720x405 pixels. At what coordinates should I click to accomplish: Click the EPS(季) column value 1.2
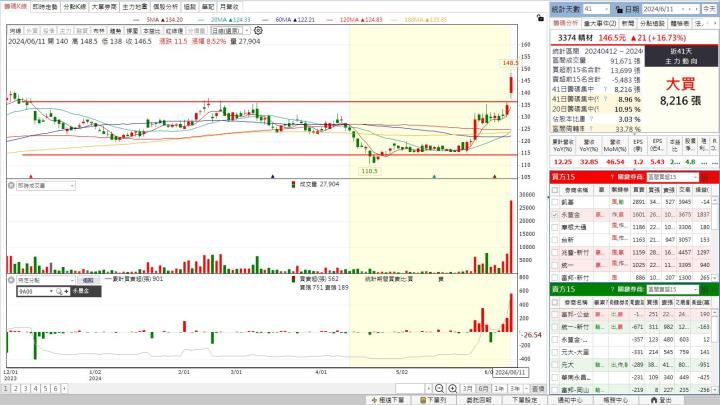(638, 162)
